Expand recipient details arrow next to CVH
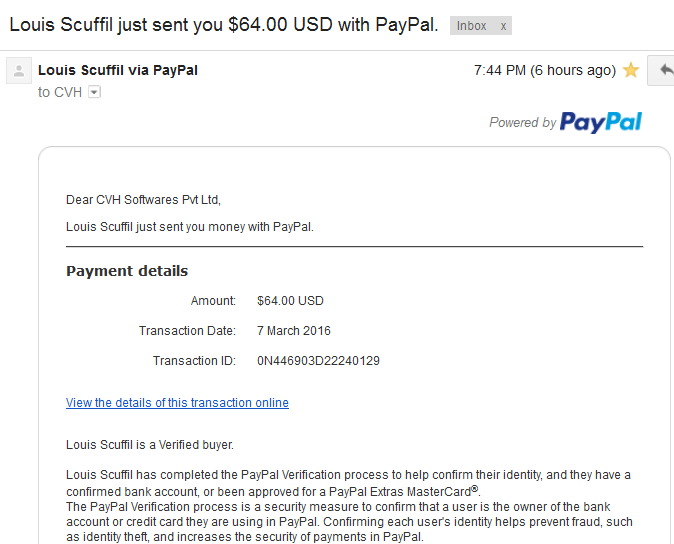674x544 pixels. (94, 92)
